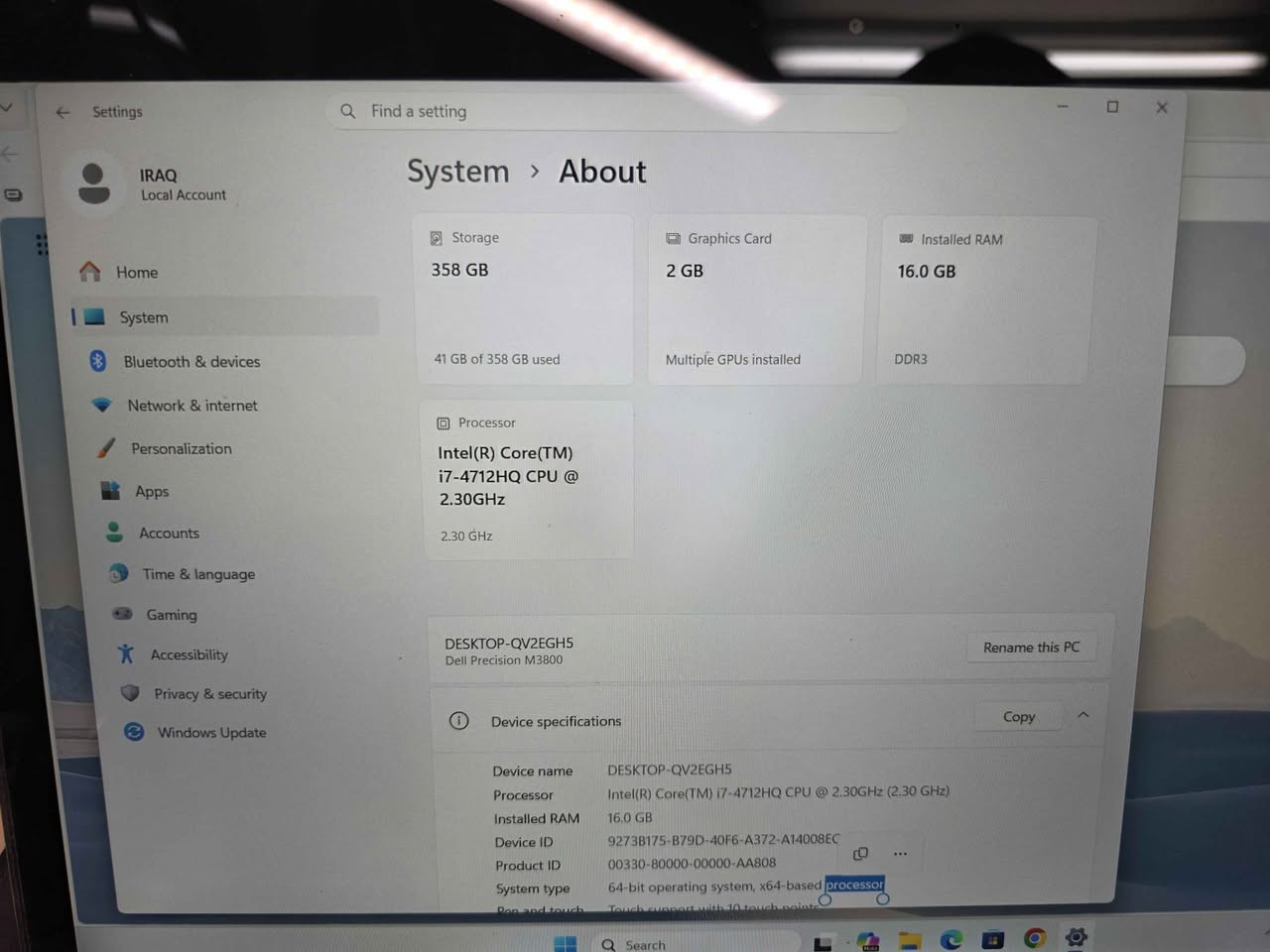Click the Apps grid icon

coord(110,490)
